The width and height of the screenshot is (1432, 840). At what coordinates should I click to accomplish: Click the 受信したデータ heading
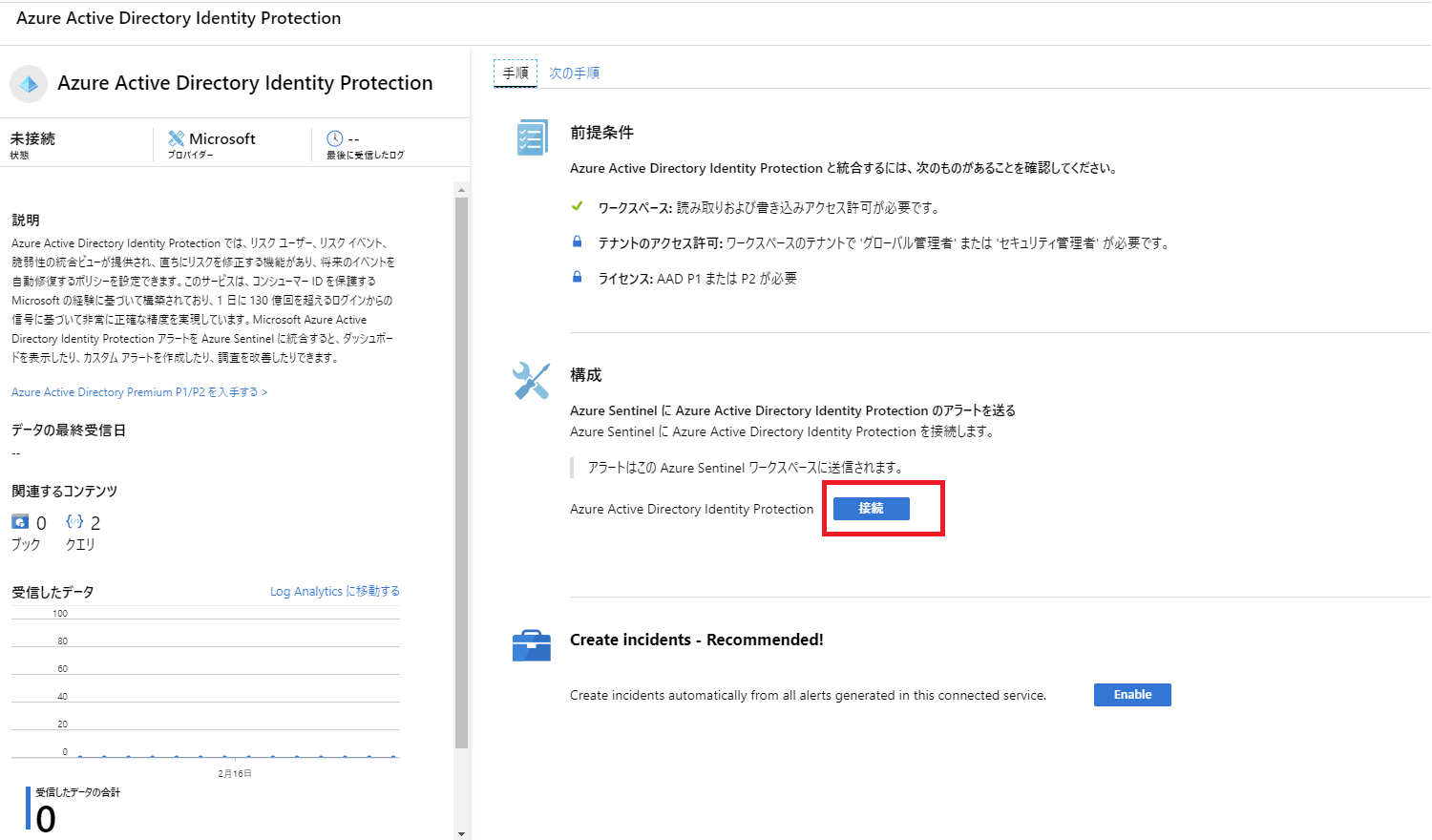(x=53, y=593)
